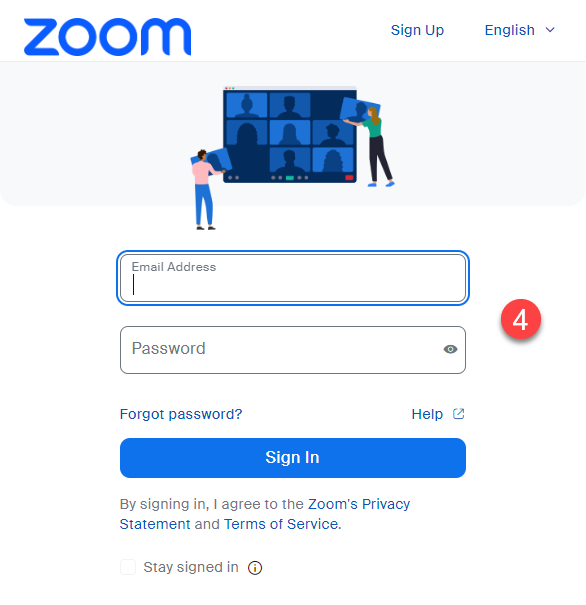Click the blue Sign In button
This screenshot has height=605, width=586.
point(293,458)
